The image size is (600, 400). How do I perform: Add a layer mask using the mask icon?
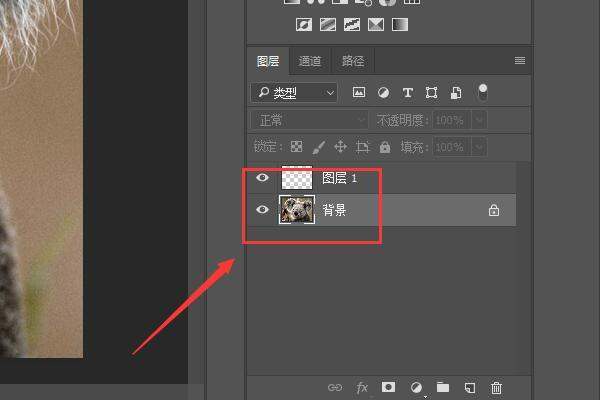tap(389, 387)
